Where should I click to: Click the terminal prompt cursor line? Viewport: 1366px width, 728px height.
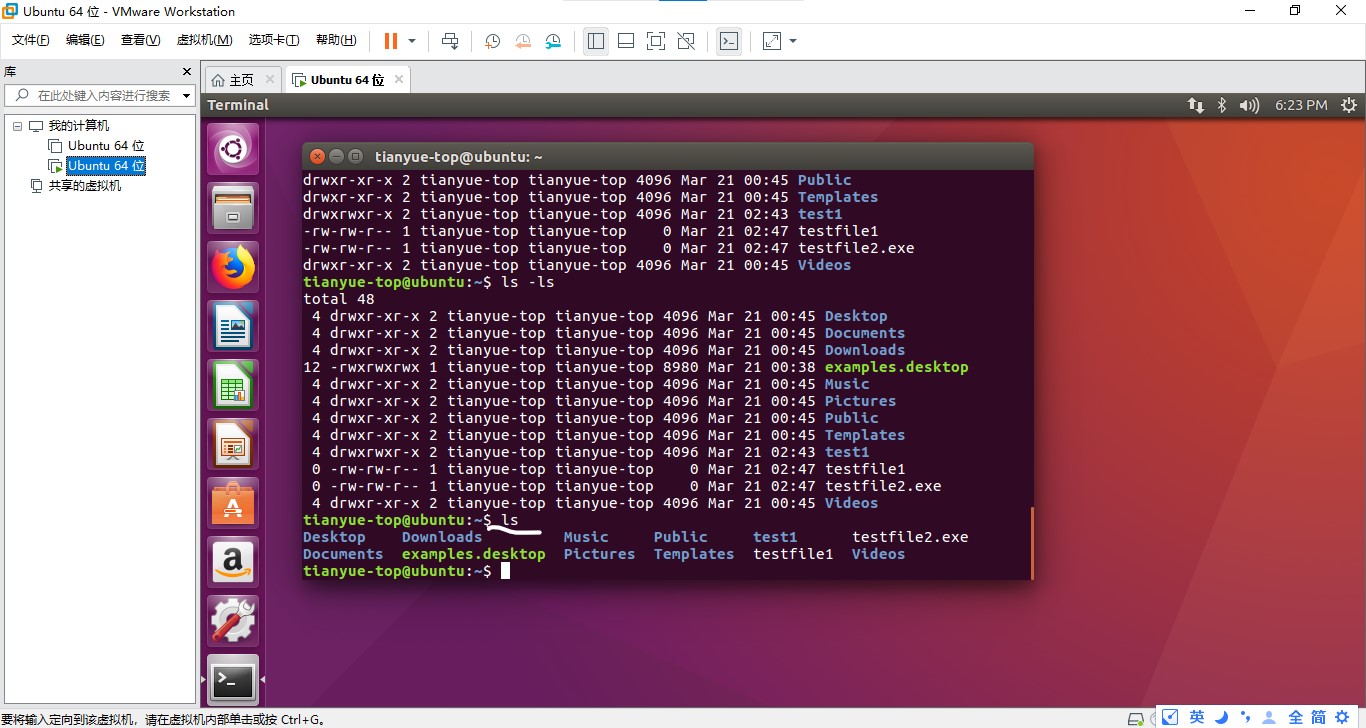[x=407, y=571]
